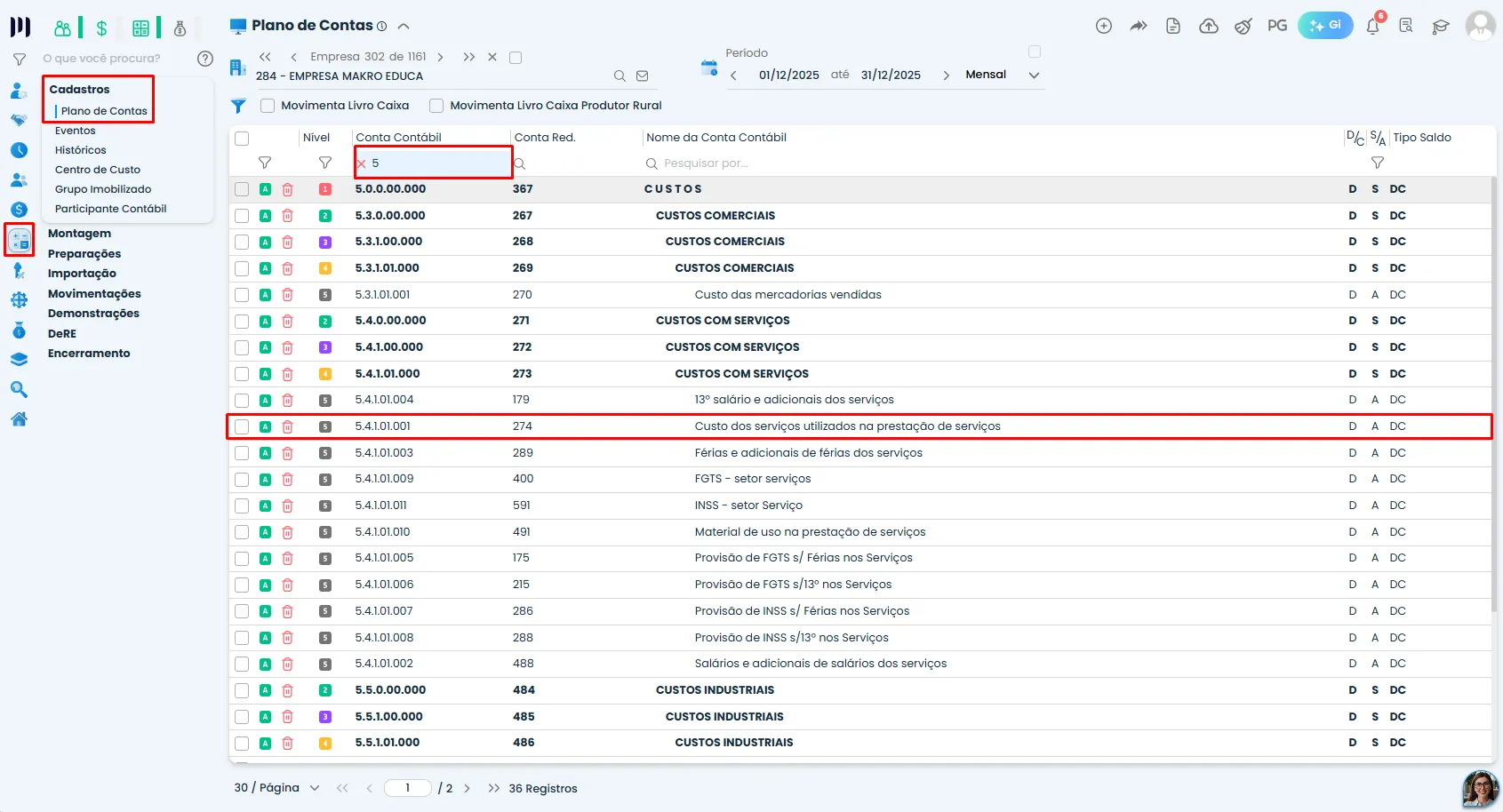Open the magnifier search icon in sidebar
This screenshot has width=1503, height=812.
[x=19, y=389]
